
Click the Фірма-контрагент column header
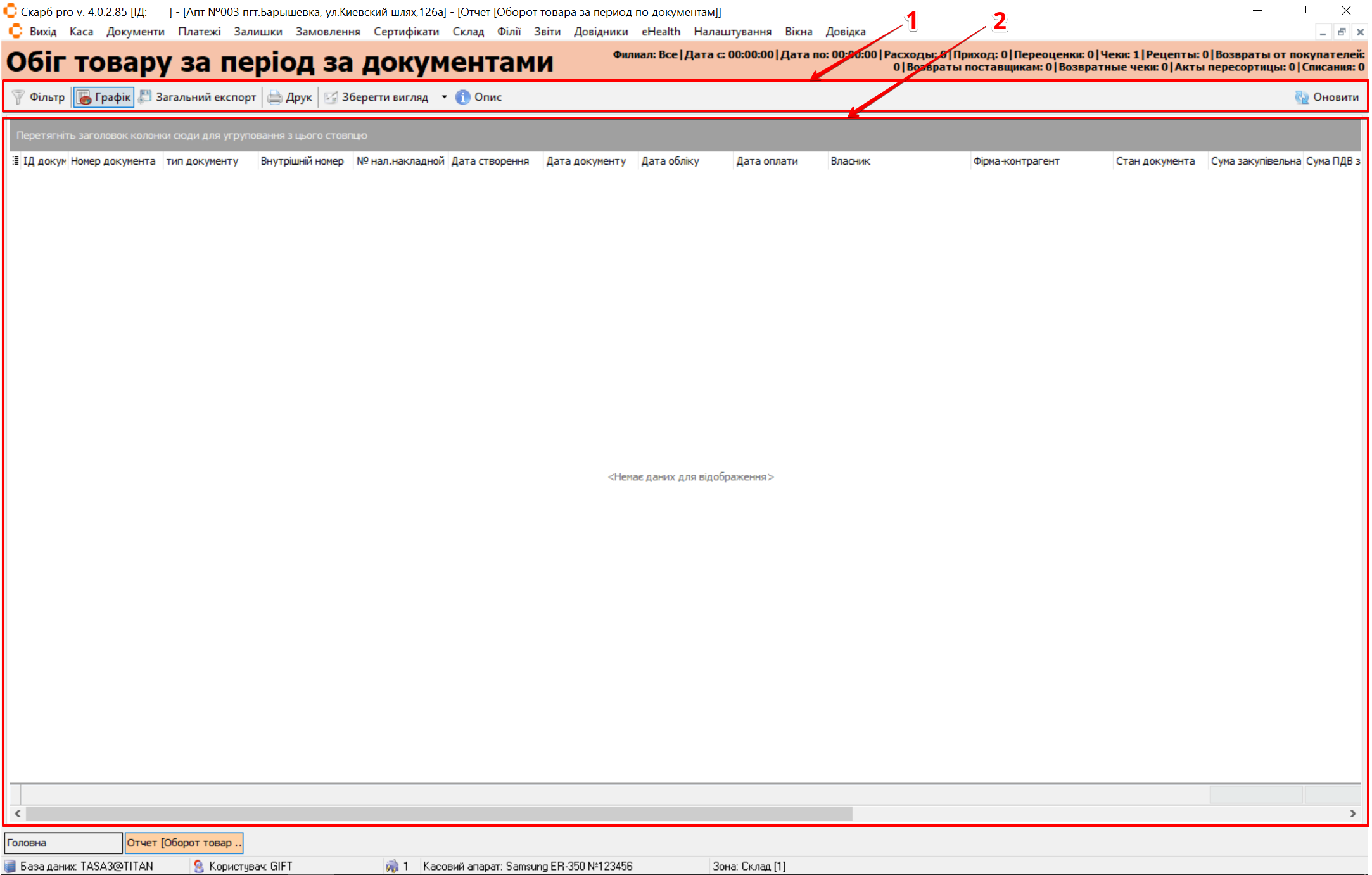[1017, 161]
